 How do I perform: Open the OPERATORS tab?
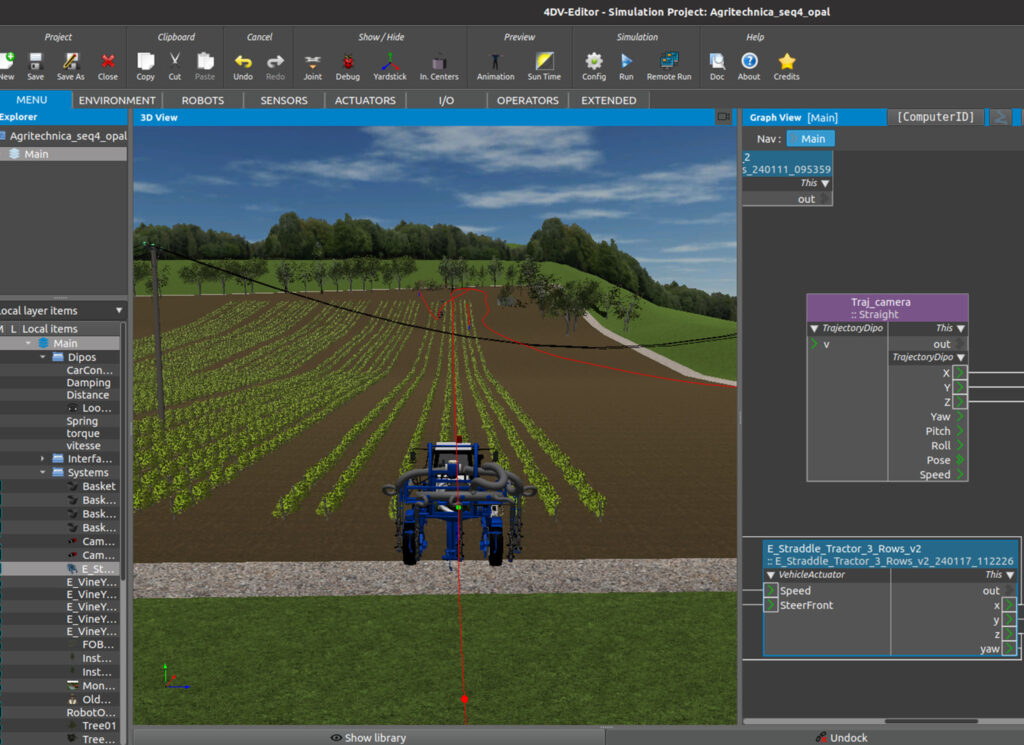(528, 101)
